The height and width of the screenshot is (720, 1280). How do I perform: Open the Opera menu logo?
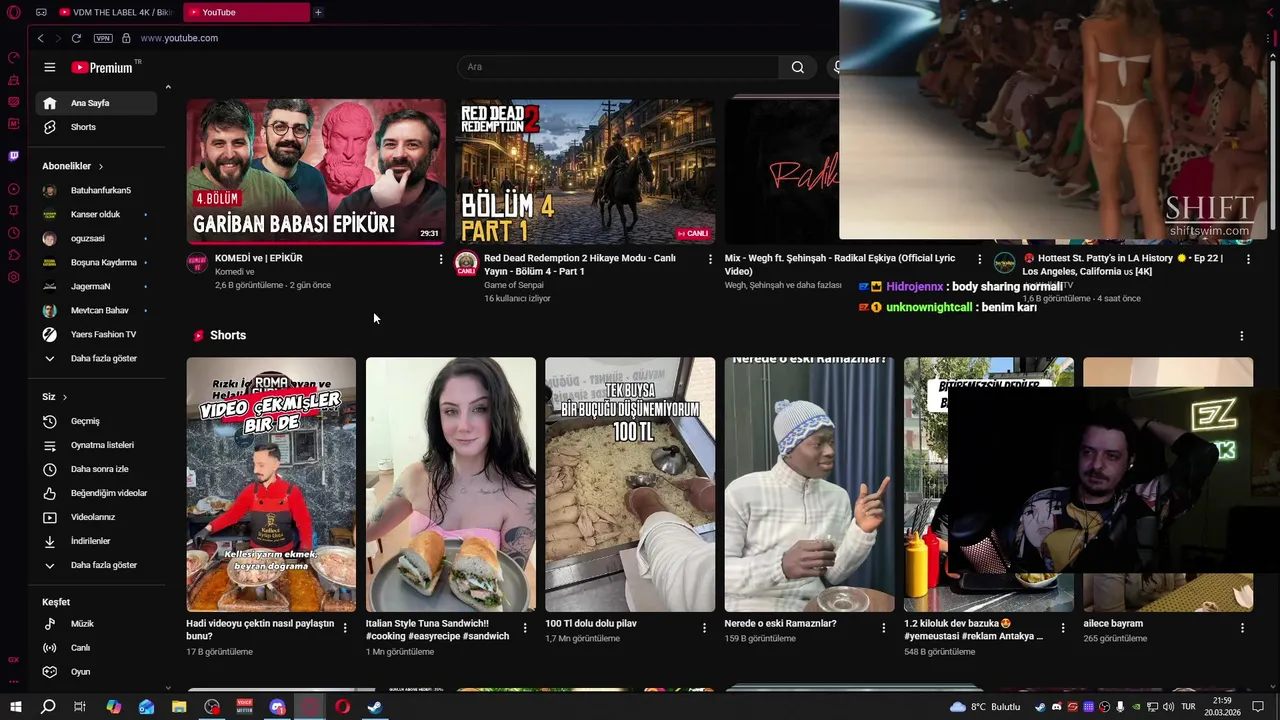pos(14,12)
